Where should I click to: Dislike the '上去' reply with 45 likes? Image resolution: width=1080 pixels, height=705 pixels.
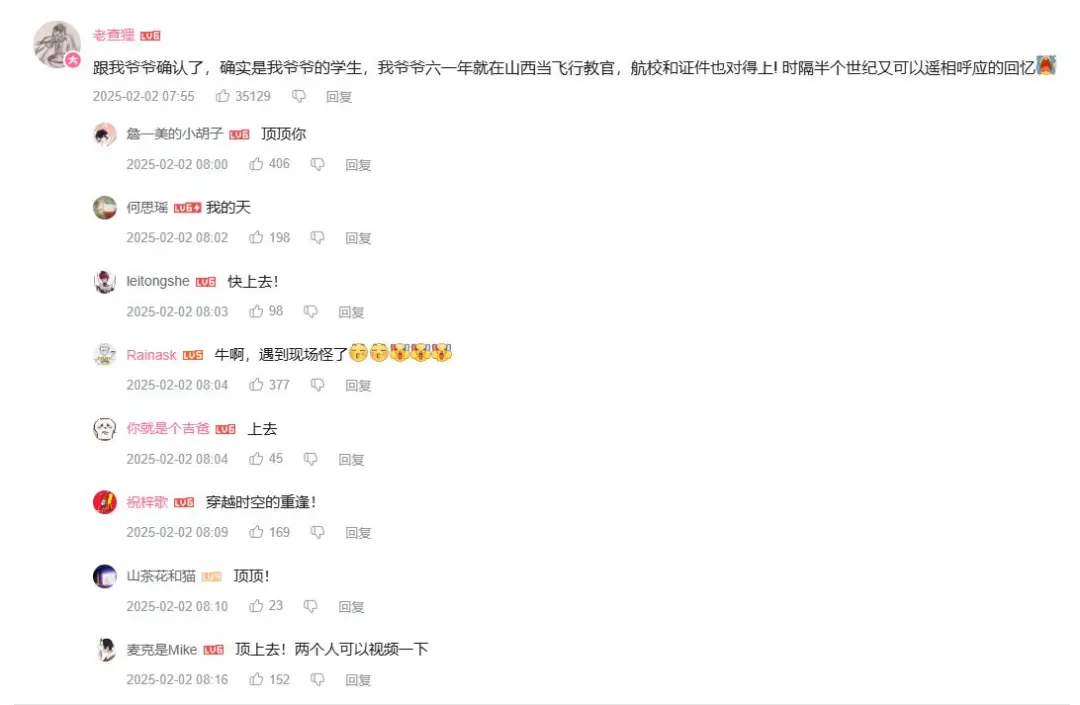(311, 459)
